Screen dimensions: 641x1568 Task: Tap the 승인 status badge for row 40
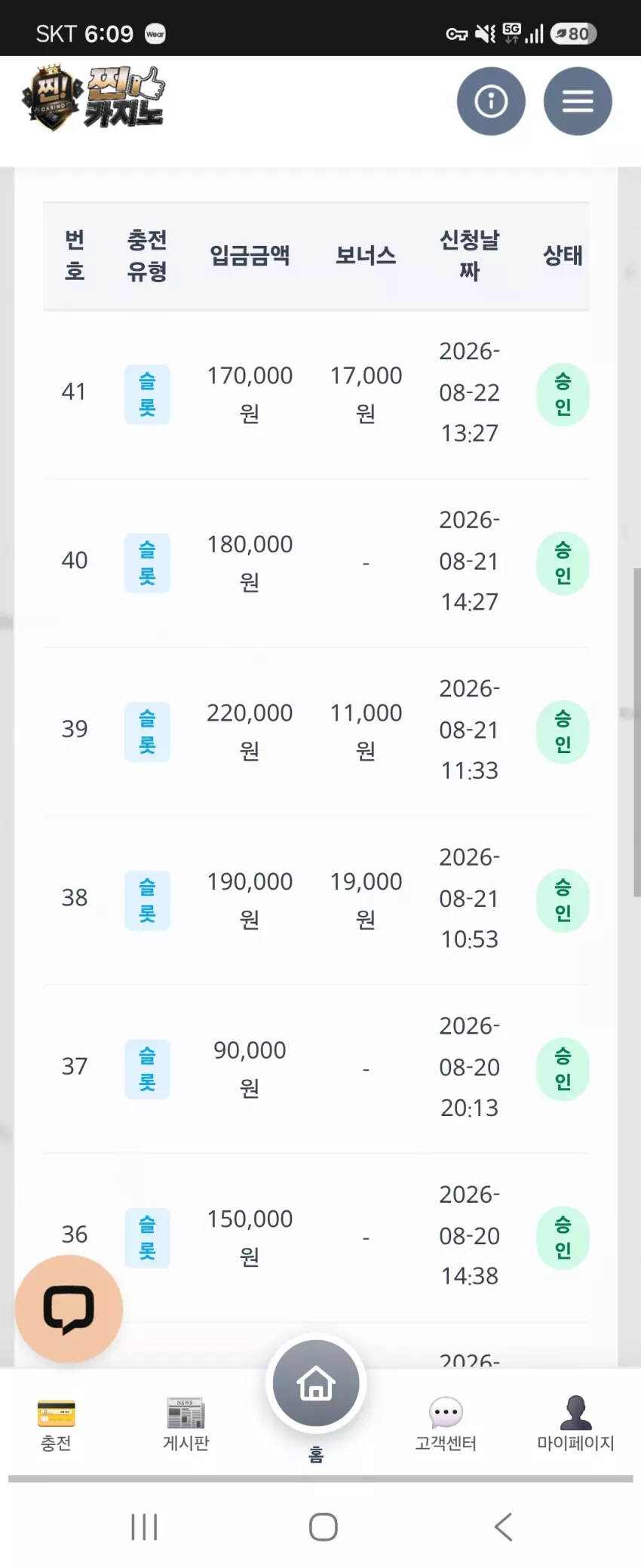(x=563, y=564)
